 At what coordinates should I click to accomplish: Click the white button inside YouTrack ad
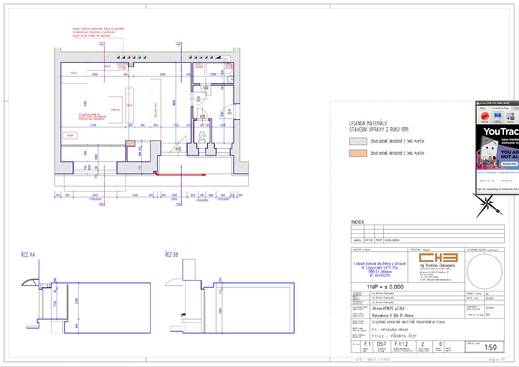click(x=510, y=164)
